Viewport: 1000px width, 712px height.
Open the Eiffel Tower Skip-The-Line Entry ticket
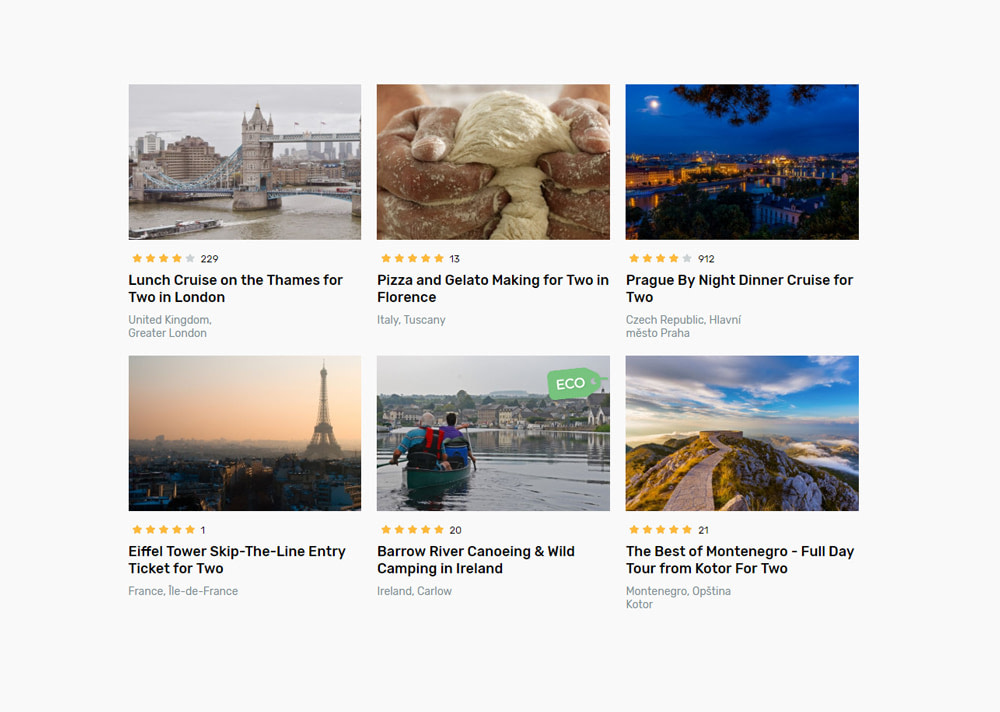[x=236, y=559]
